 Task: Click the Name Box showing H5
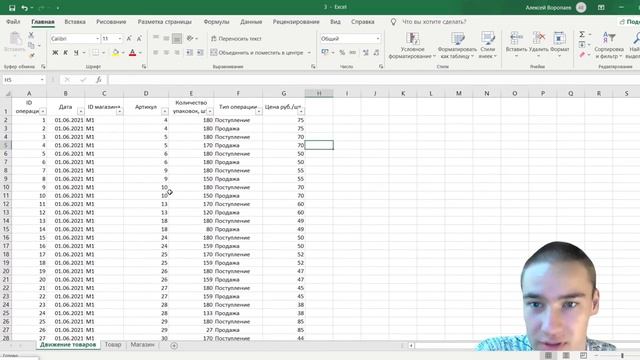coord(24,80)
